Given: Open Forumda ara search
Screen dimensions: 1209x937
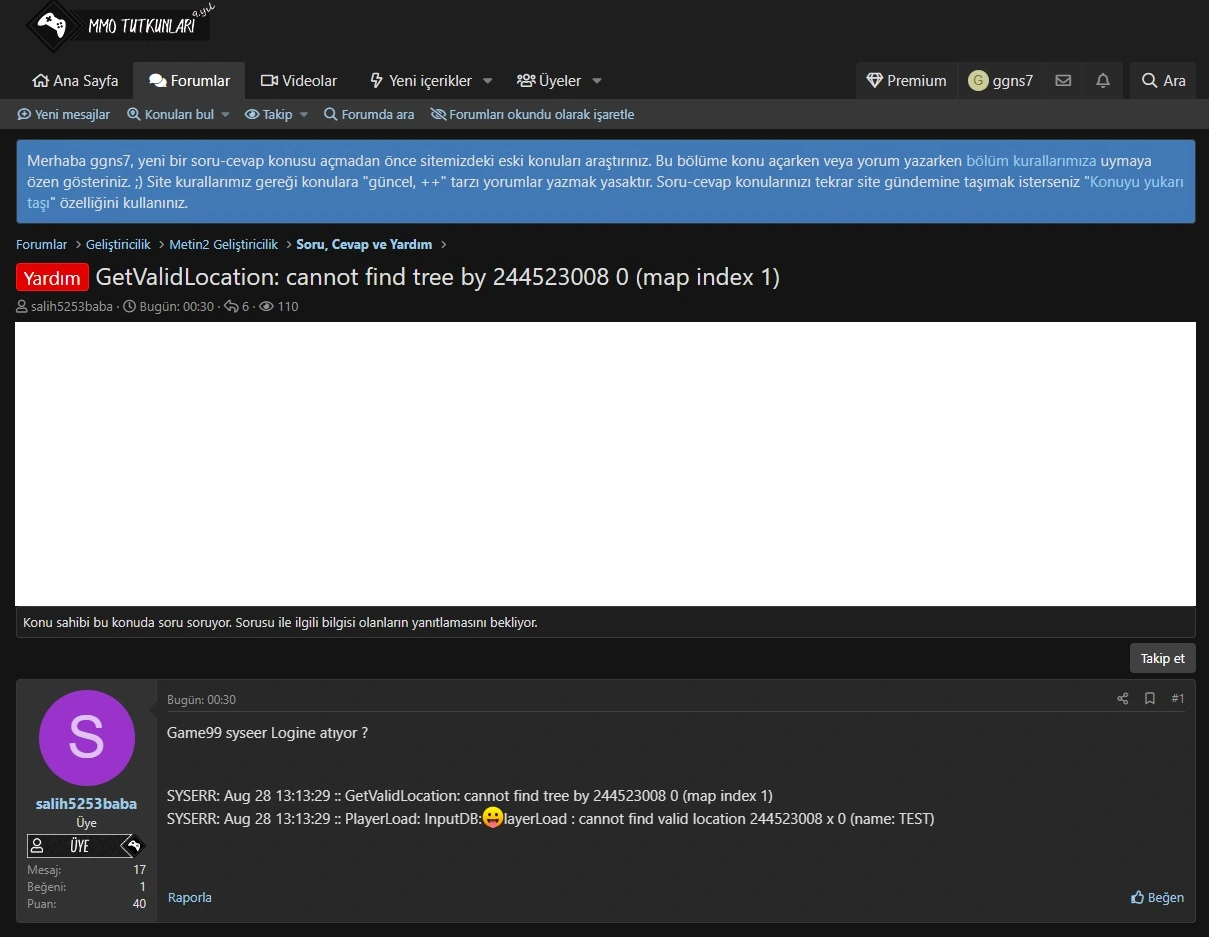Looking at the screenshot, I should 369,114.
